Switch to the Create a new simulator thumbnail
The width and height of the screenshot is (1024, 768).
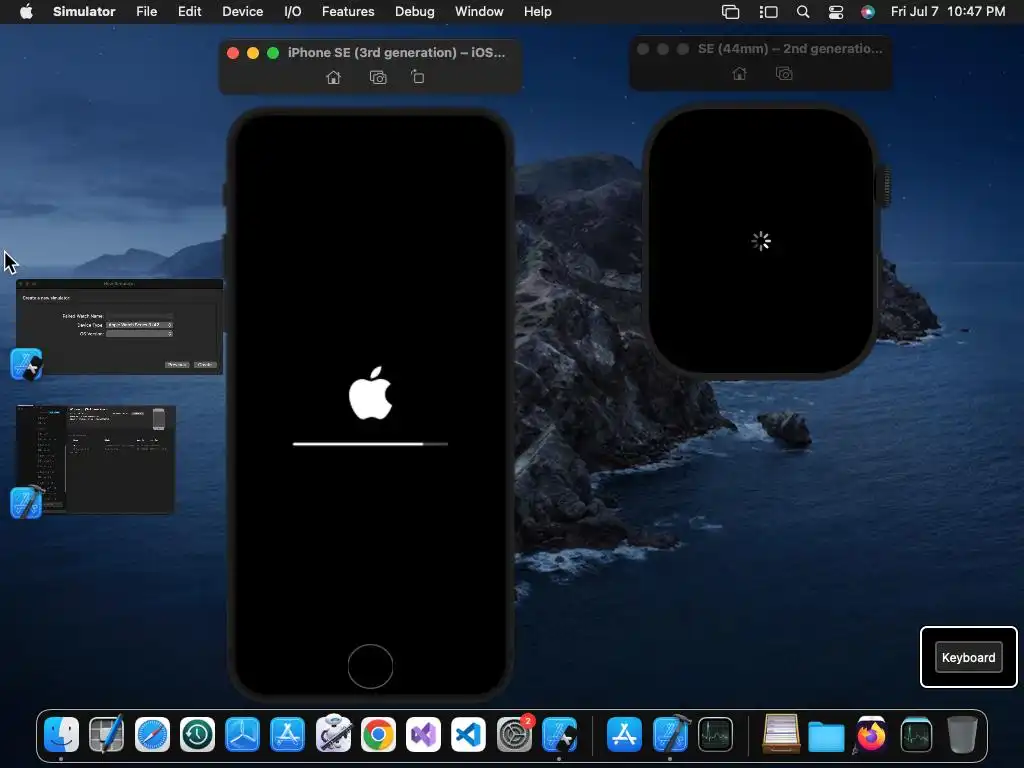[x=120, y=327]
